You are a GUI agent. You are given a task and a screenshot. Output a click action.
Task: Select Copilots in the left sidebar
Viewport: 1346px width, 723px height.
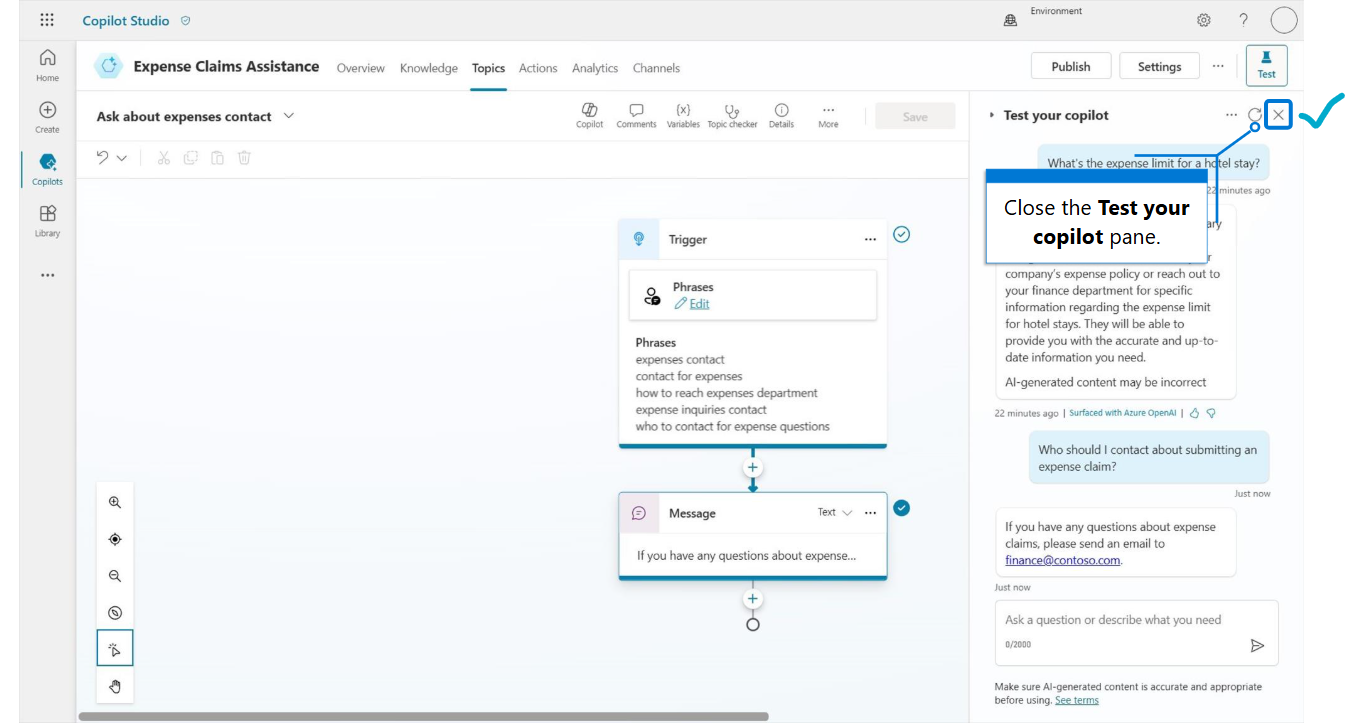click(47, 169)
